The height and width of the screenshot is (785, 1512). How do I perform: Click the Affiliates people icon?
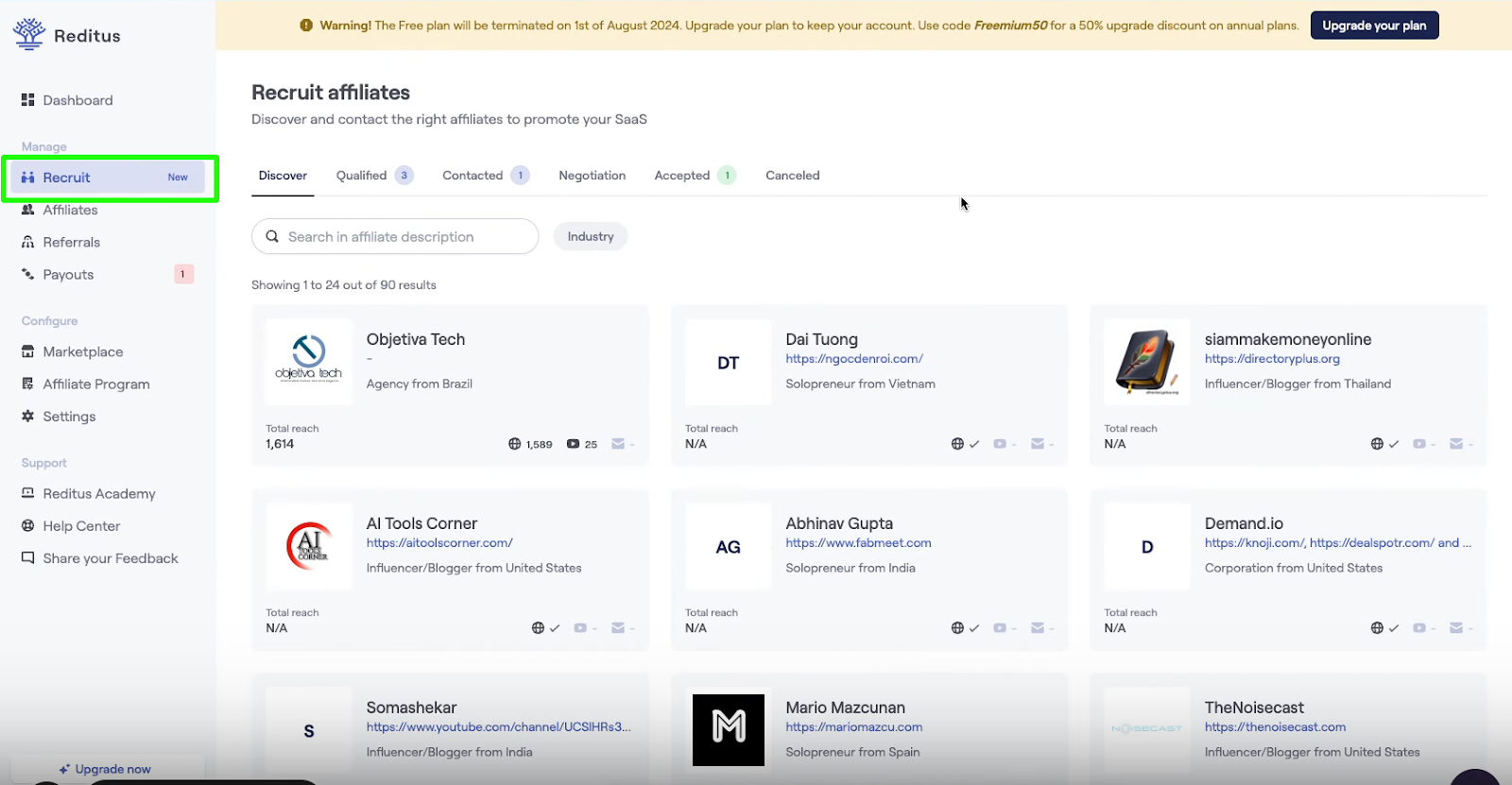[x=27, y=210]
